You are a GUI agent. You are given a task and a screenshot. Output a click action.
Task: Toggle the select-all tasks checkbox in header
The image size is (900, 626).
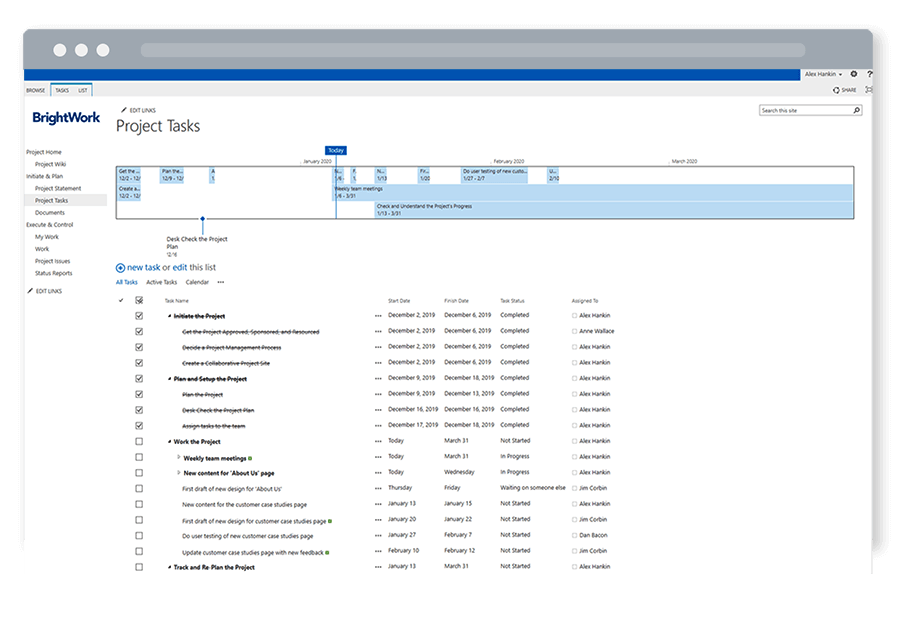pos(139,300)
